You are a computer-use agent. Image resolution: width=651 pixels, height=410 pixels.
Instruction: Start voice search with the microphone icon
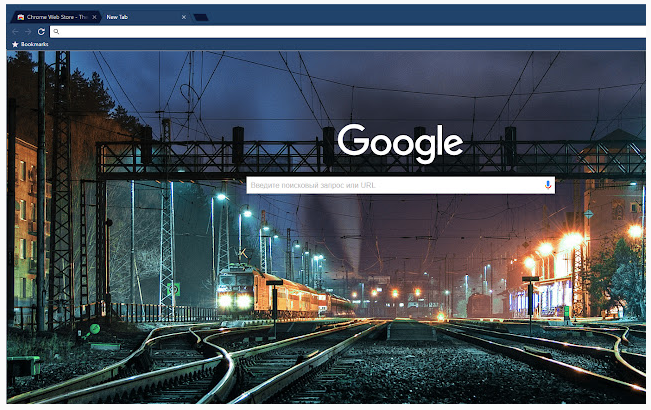(548, 185)
